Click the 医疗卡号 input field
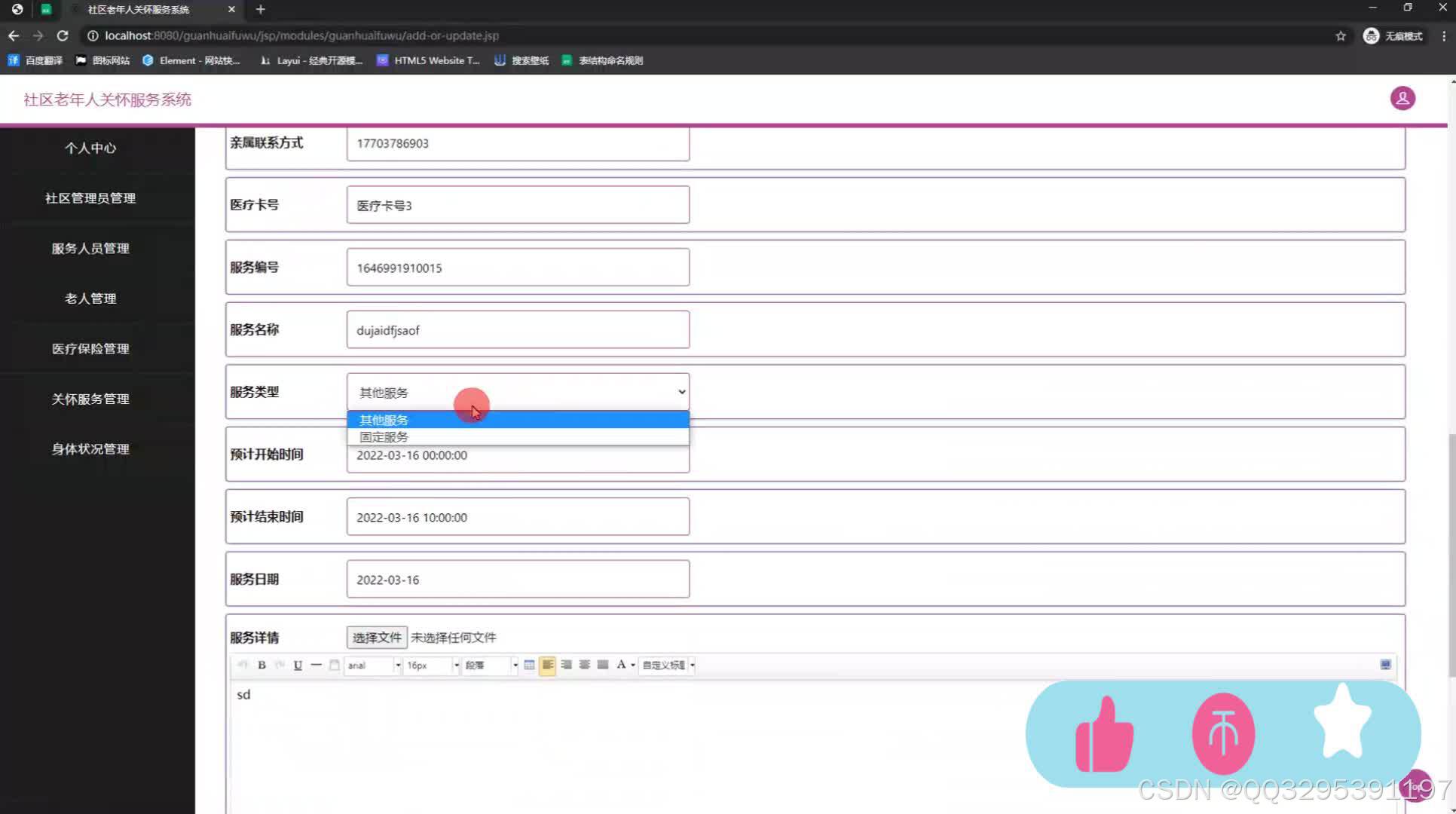 click(518, 205)
